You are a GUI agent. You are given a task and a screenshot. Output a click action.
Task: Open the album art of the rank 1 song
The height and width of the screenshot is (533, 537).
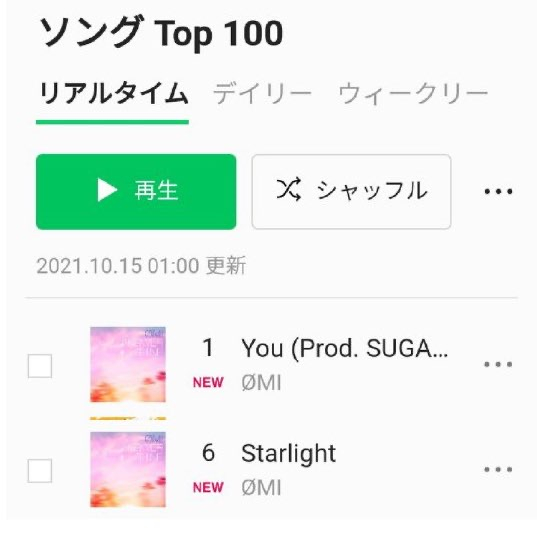point(128,364)
